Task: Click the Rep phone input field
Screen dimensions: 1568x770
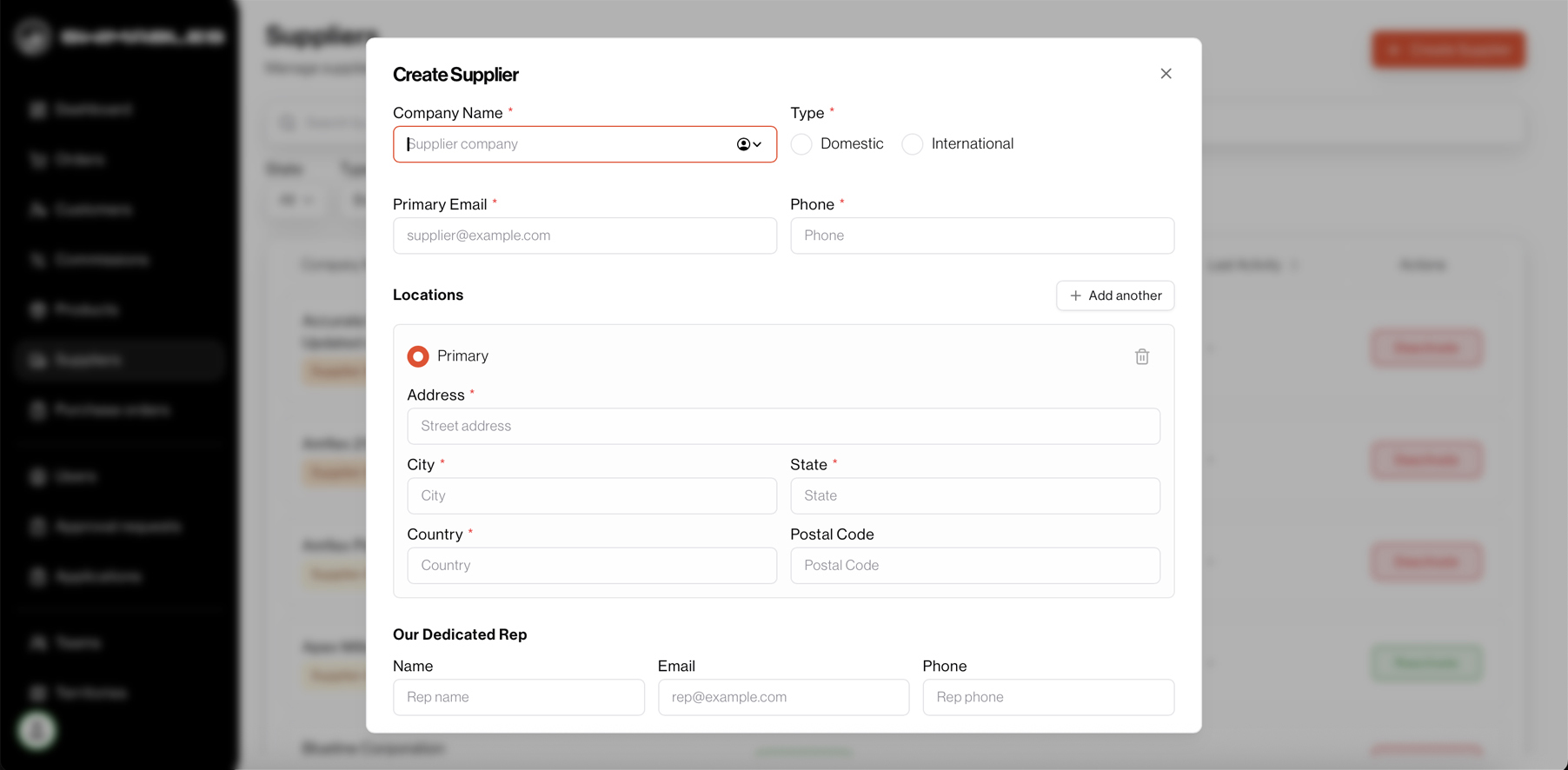Action: 1048,697
